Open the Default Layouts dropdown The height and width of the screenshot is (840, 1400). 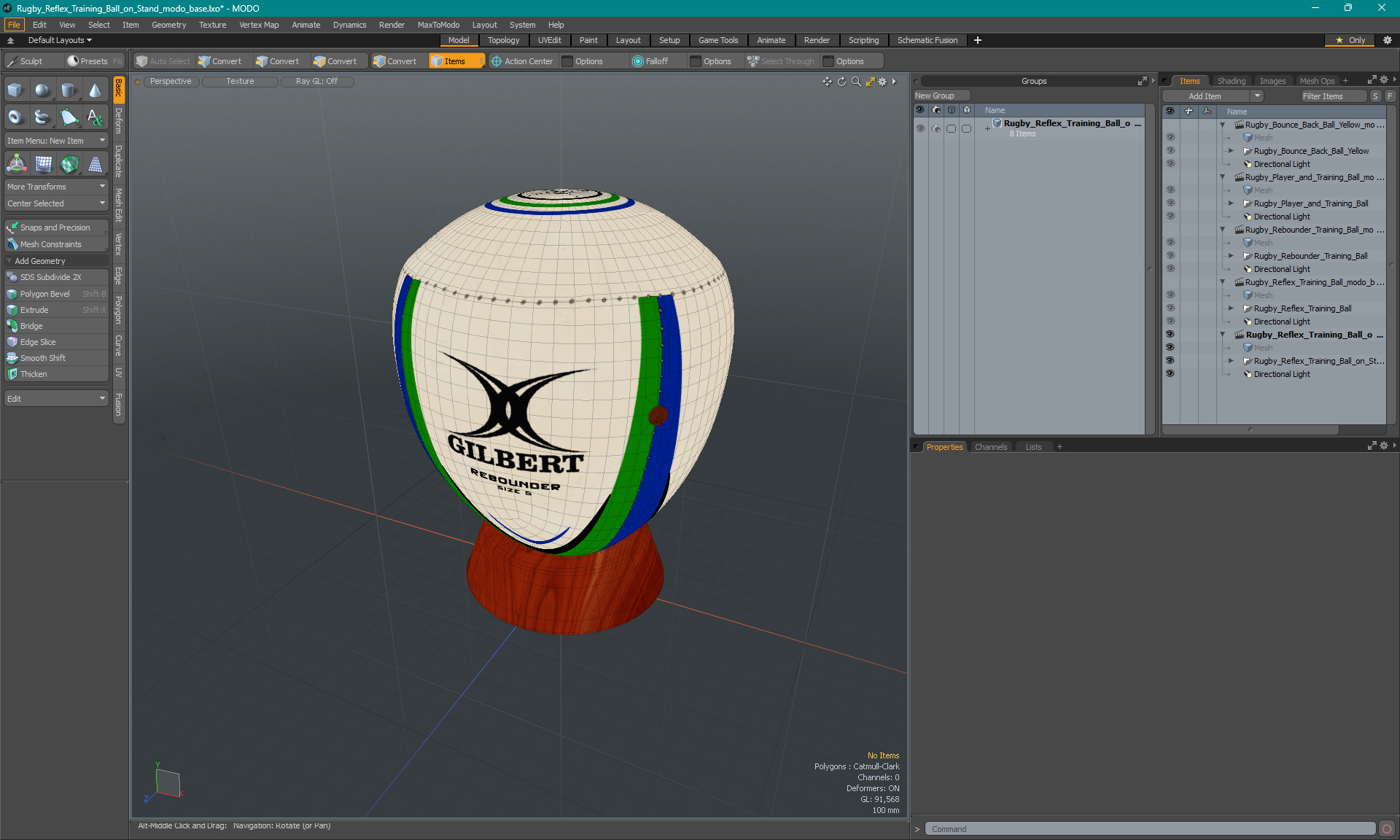click(x=60, y=40)
